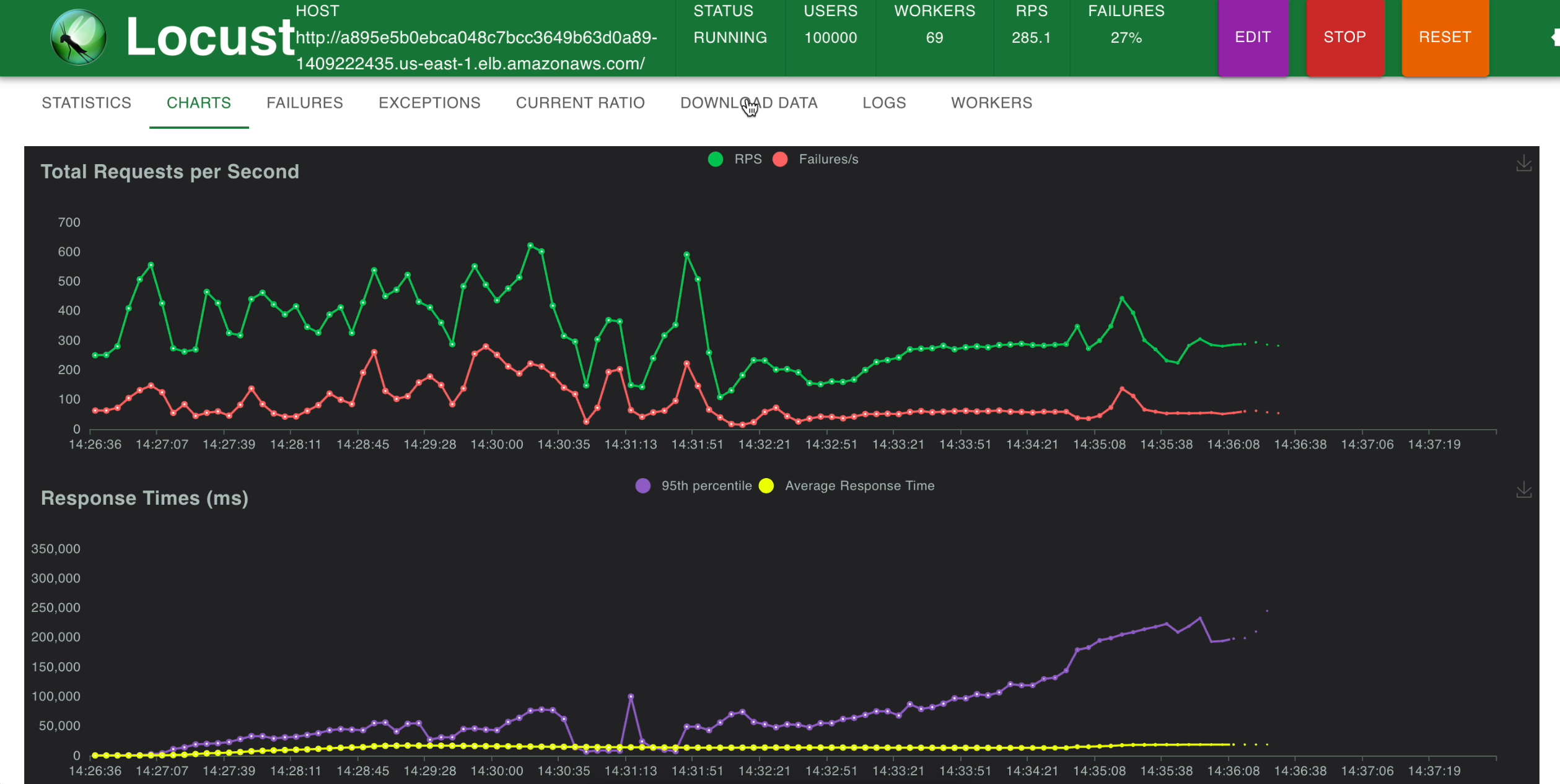Stop the running load test
This screenshot has height=784, width=1560.
[1345, 37]
